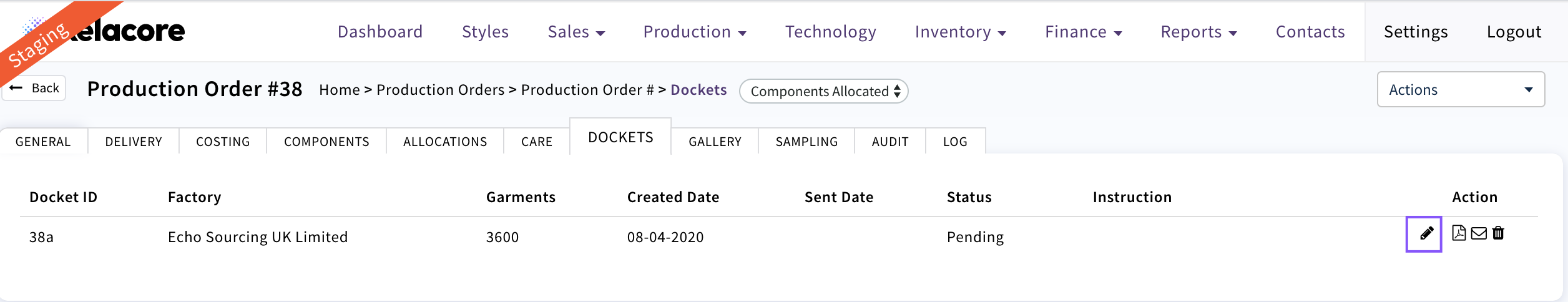Viewport: 1568px width, 302px height.
Task: Download docket 38a PDF file icon
Action: tap(1459, 233)
